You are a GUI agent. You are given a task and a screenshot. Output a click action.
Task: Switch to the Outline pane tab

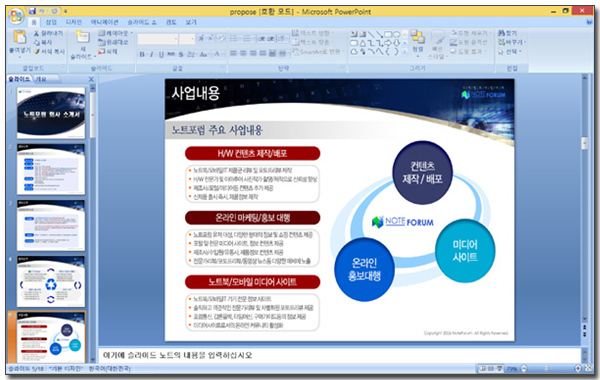coord(41,79)
